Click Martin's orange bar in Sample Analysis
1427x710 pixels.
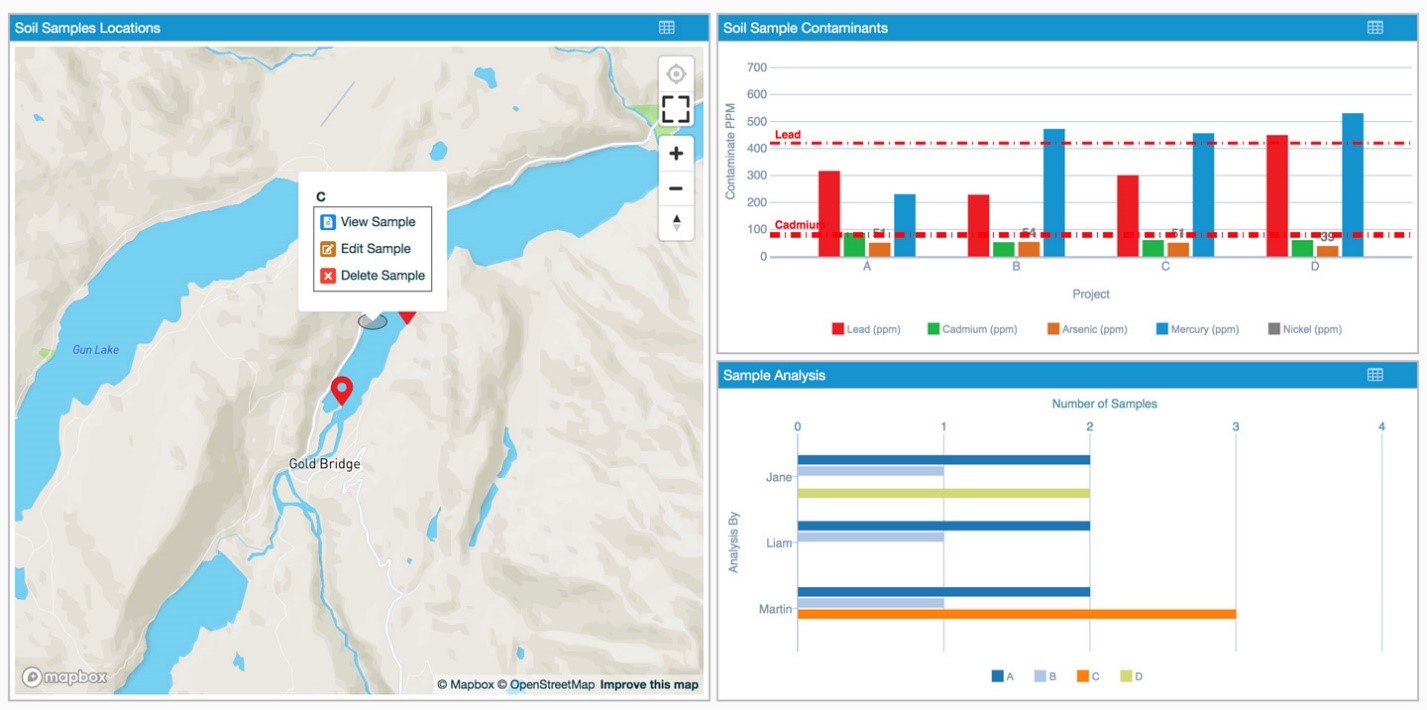coord(1016,614)
